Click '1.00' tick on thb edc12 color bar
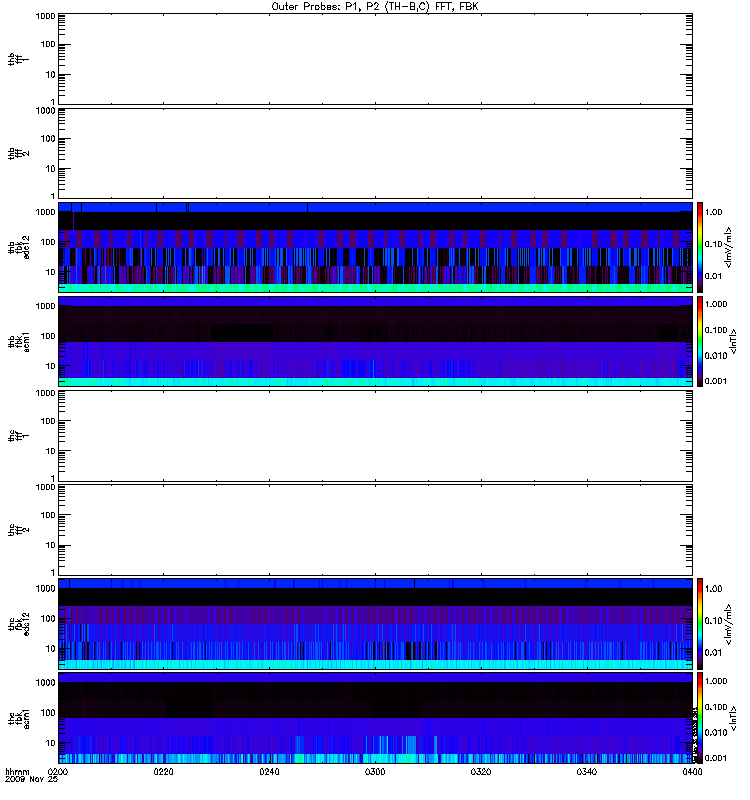 [x=713, y=212]
